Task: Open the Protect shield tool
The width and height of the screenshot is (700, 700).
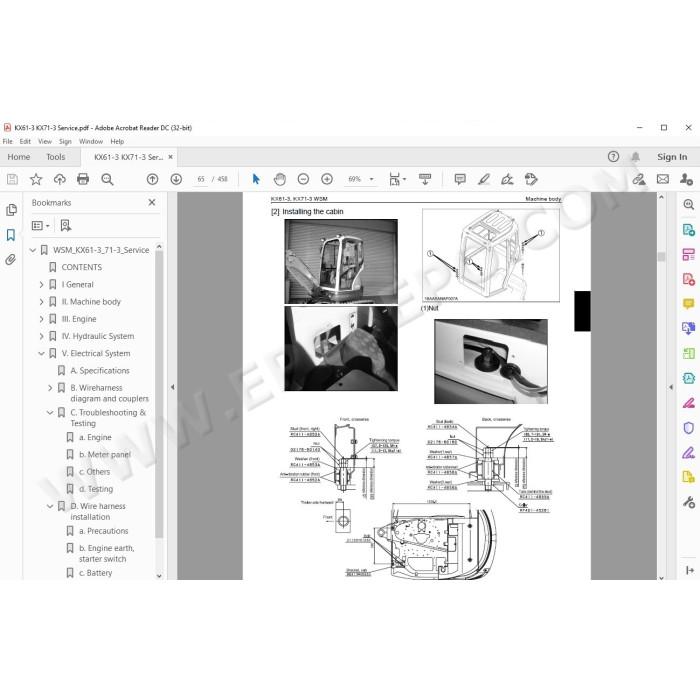Action: (688, 428)
